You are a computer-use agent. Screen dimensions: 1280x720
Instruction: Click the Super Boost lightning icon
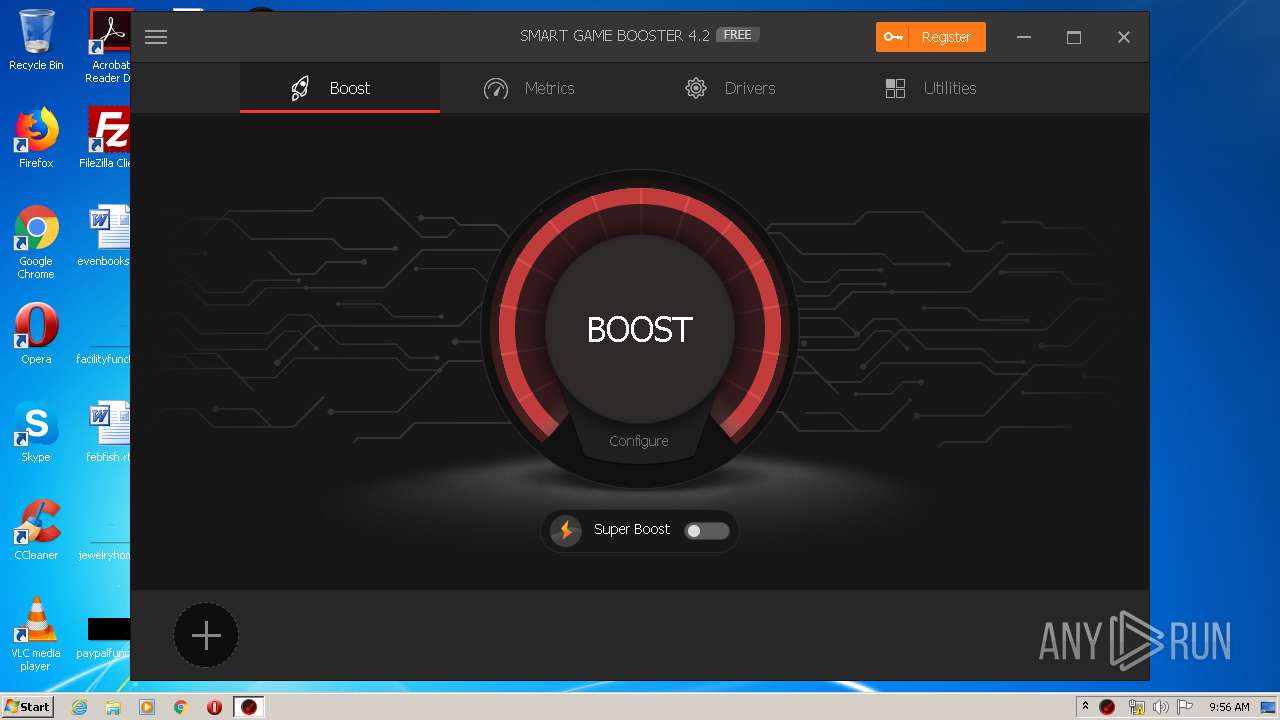point(566,530)
